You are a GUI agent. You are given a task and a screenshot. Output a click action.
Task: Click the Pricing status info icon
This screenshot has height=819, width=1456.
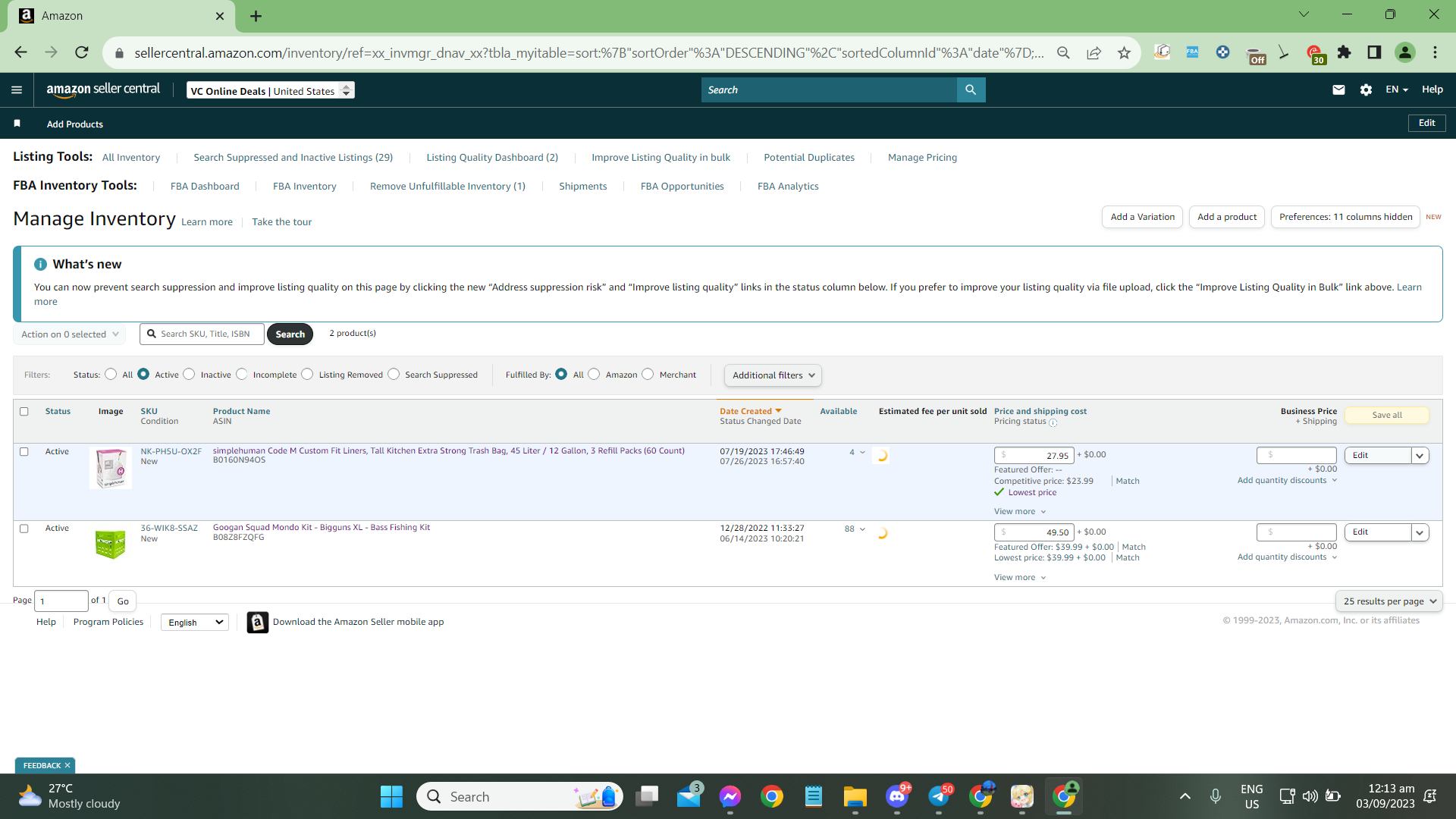click(x=1053, y=422)
